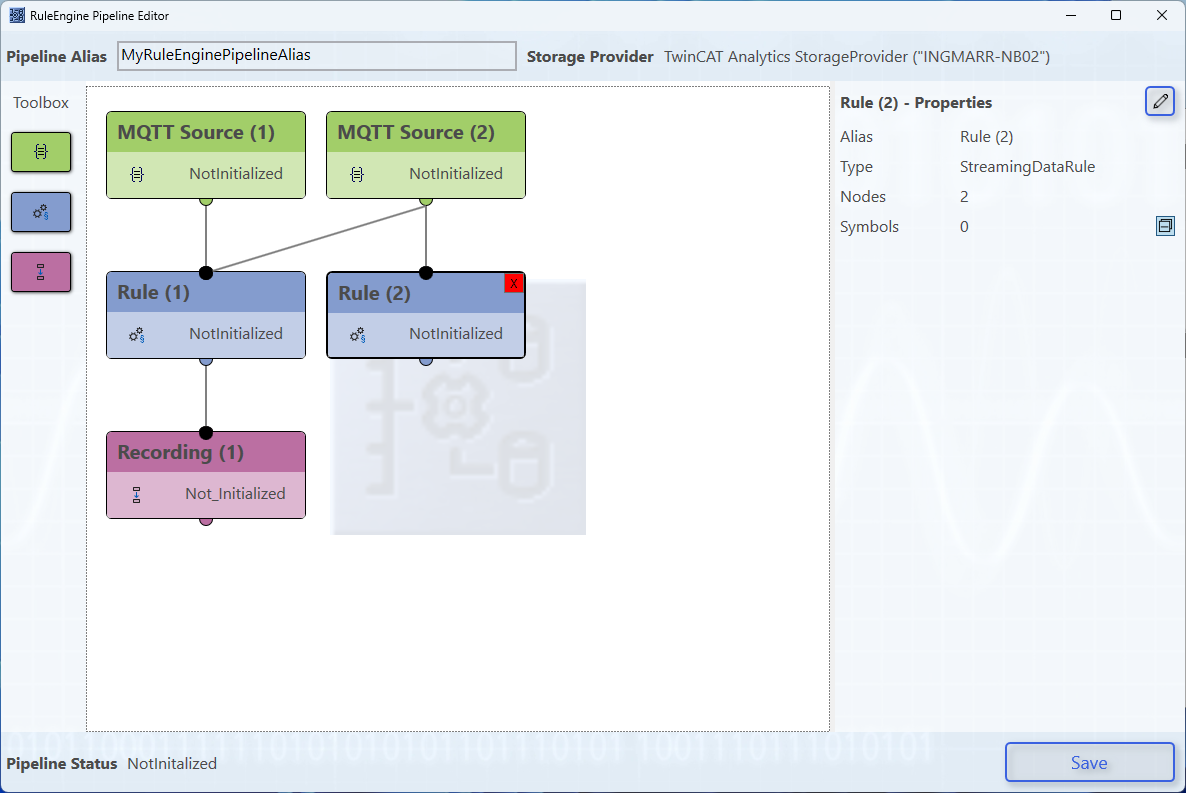The height and width of the screenshot is (793, 1186).
Task: Click the output port of Rule (1)
Action: [x=206, y=362]
